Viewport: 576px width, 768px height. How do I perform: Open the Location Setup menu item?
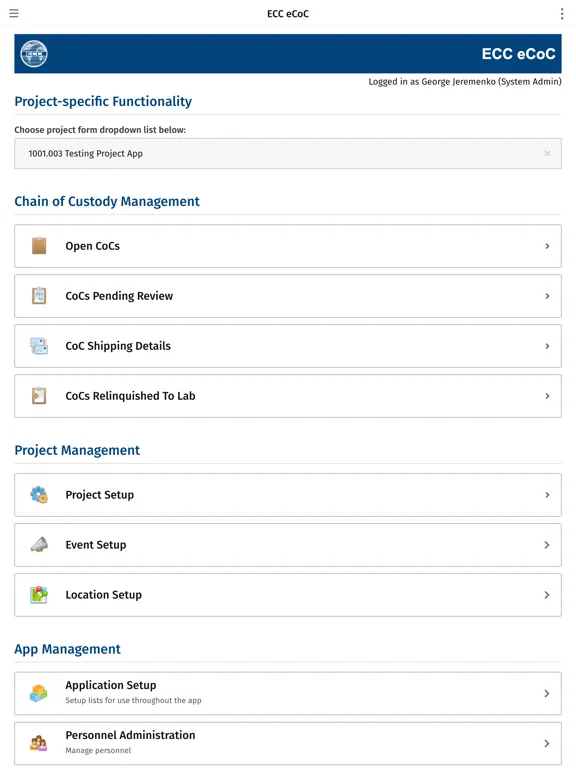288,595
